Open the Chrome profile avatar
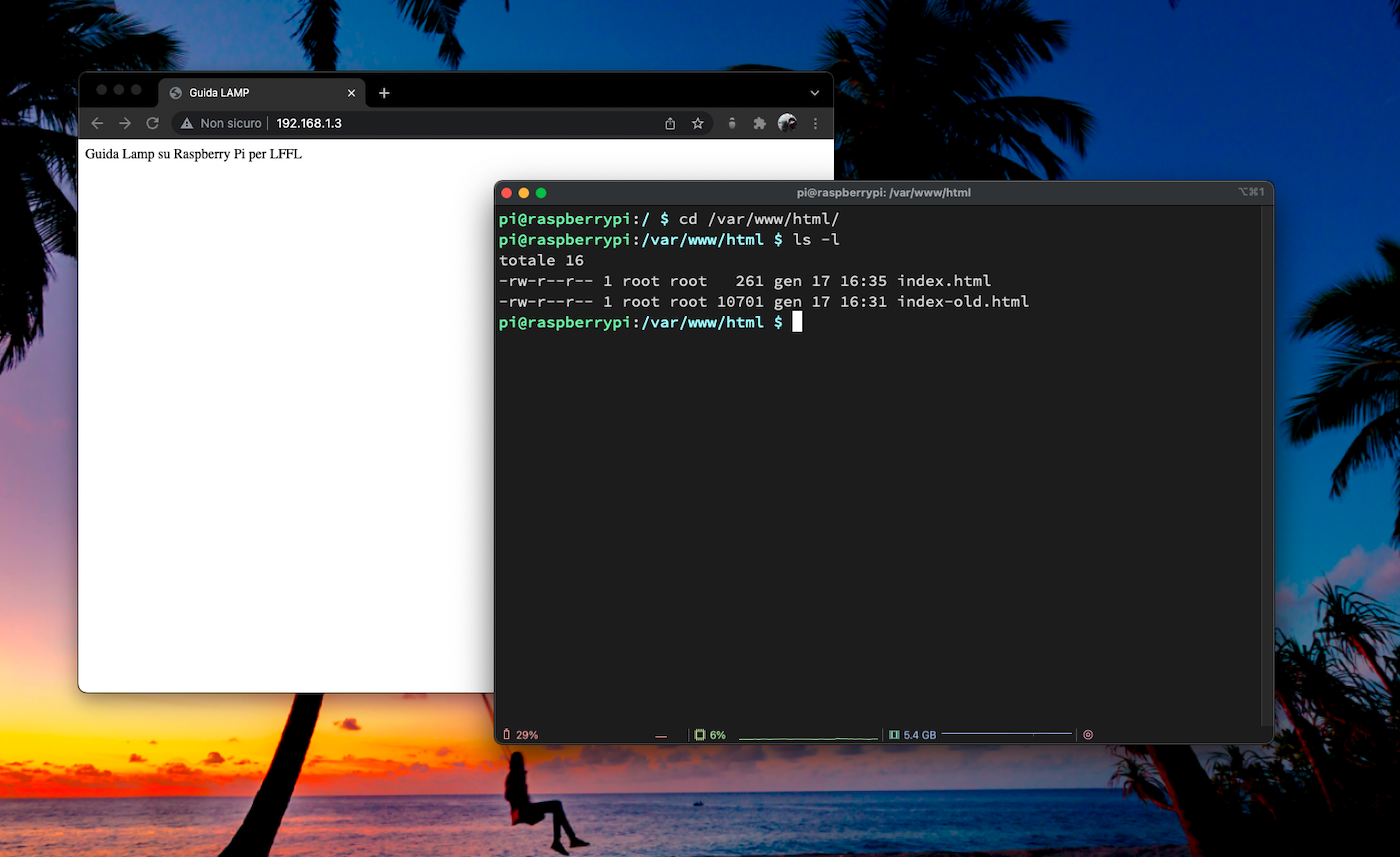This screenshot has height=857, width=1400. point(787,123)
